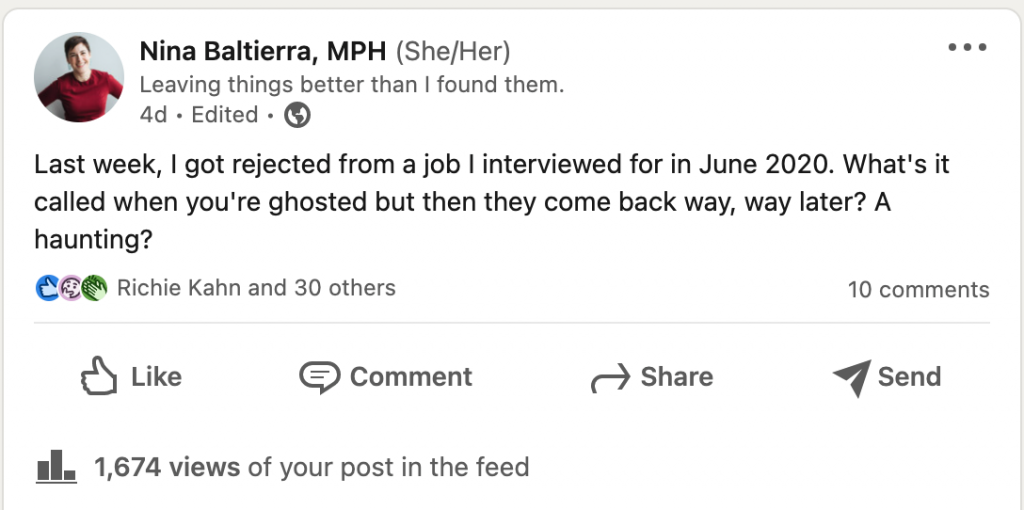This screenshot has width=1024, height=510.
Task: Click the green clapping hands reaction icon
Action: pyautogui.click(x=94, y=288)
